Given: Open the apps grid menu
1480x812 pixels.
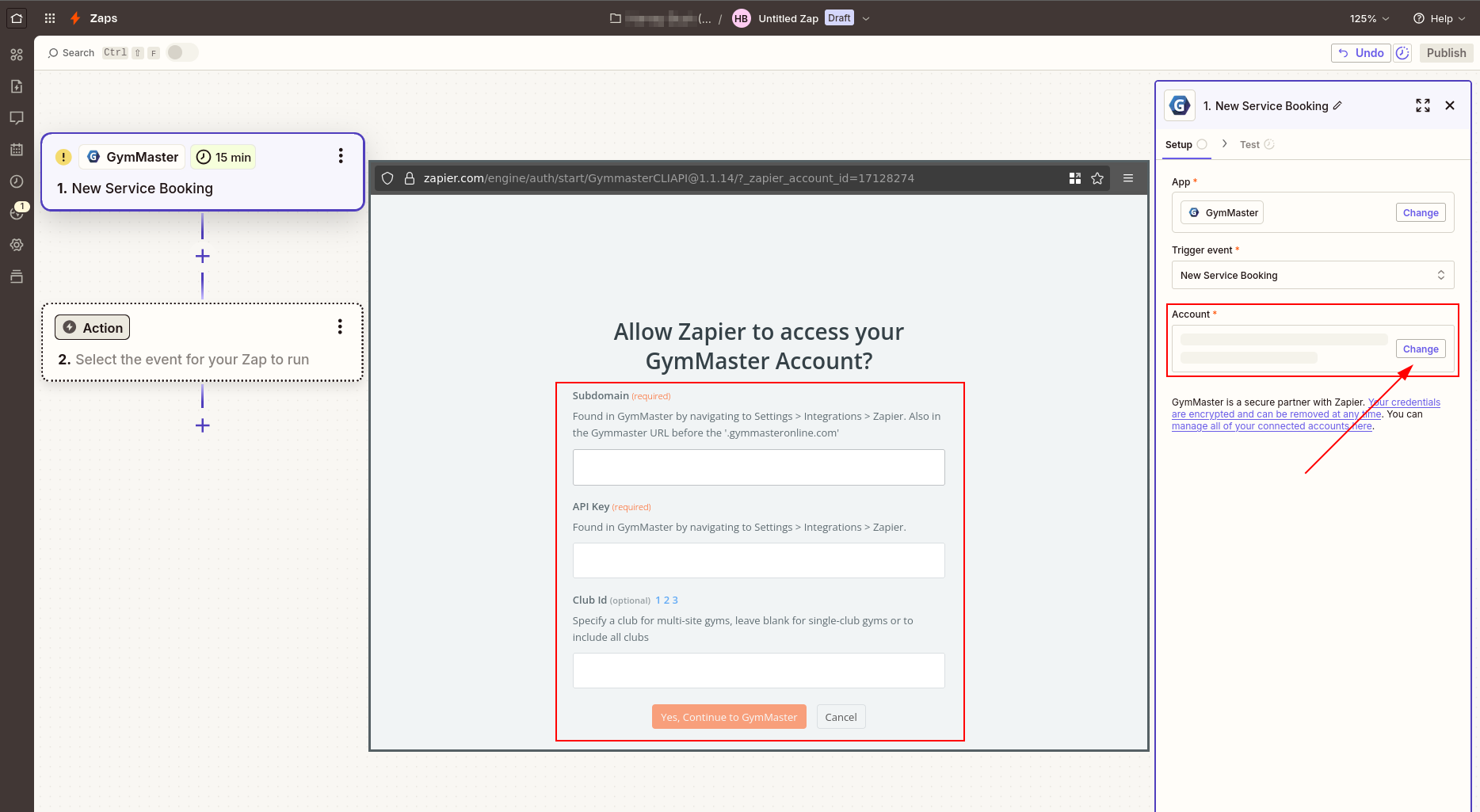Looking at the screenshot, I should pyautogui.click(x=50, y=18).
